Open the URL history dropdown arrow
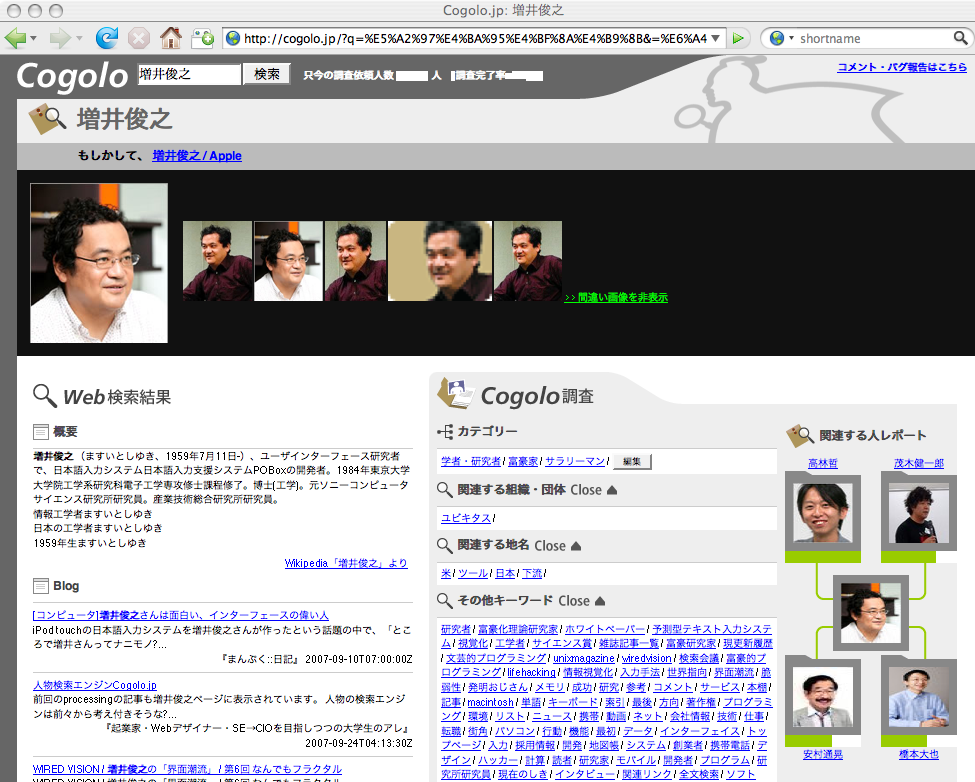 716,39
